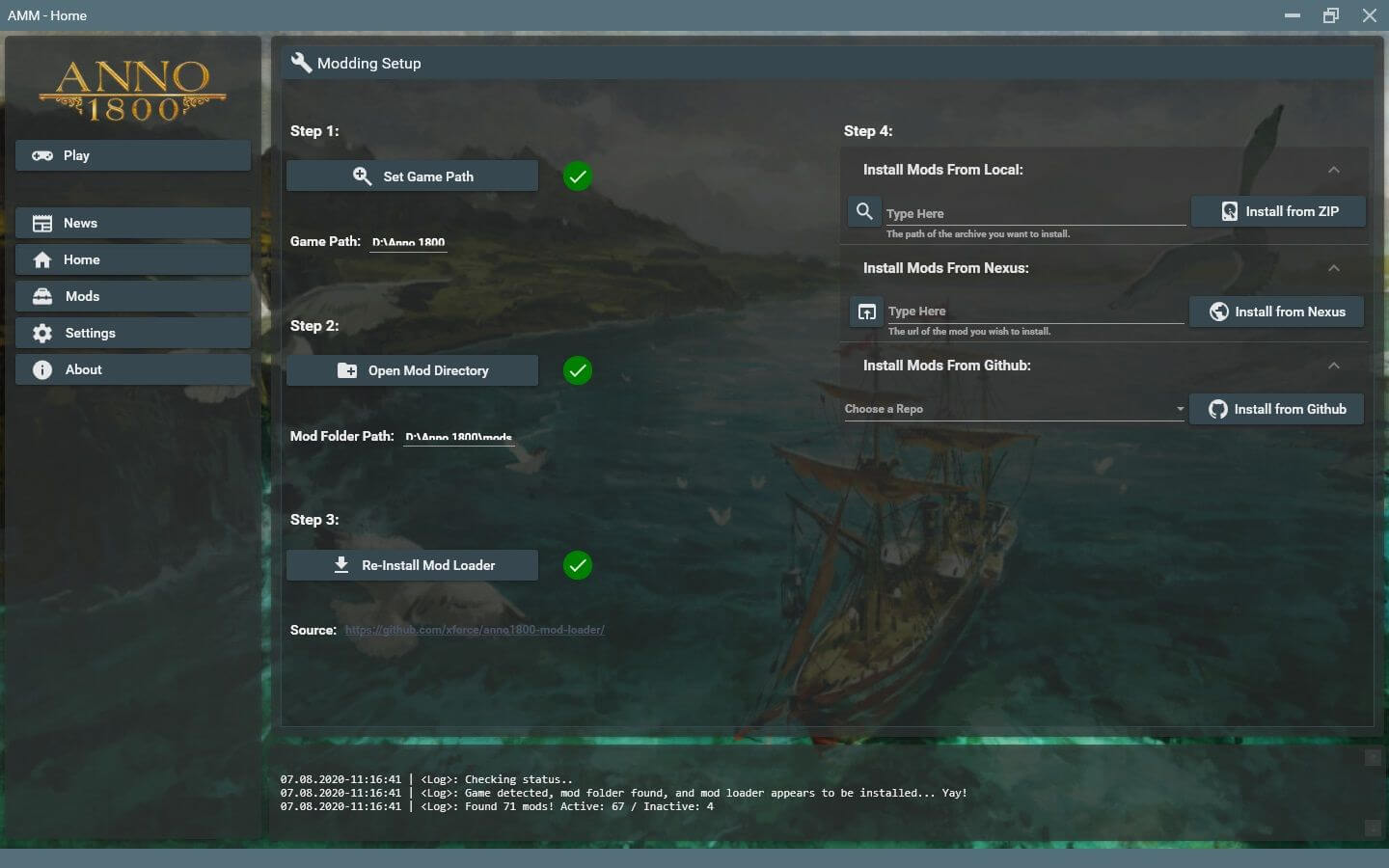Click the green checkmark next to Re-Install Mod Loader
The width and height of the screenshot is (1389, 868).
577,565
